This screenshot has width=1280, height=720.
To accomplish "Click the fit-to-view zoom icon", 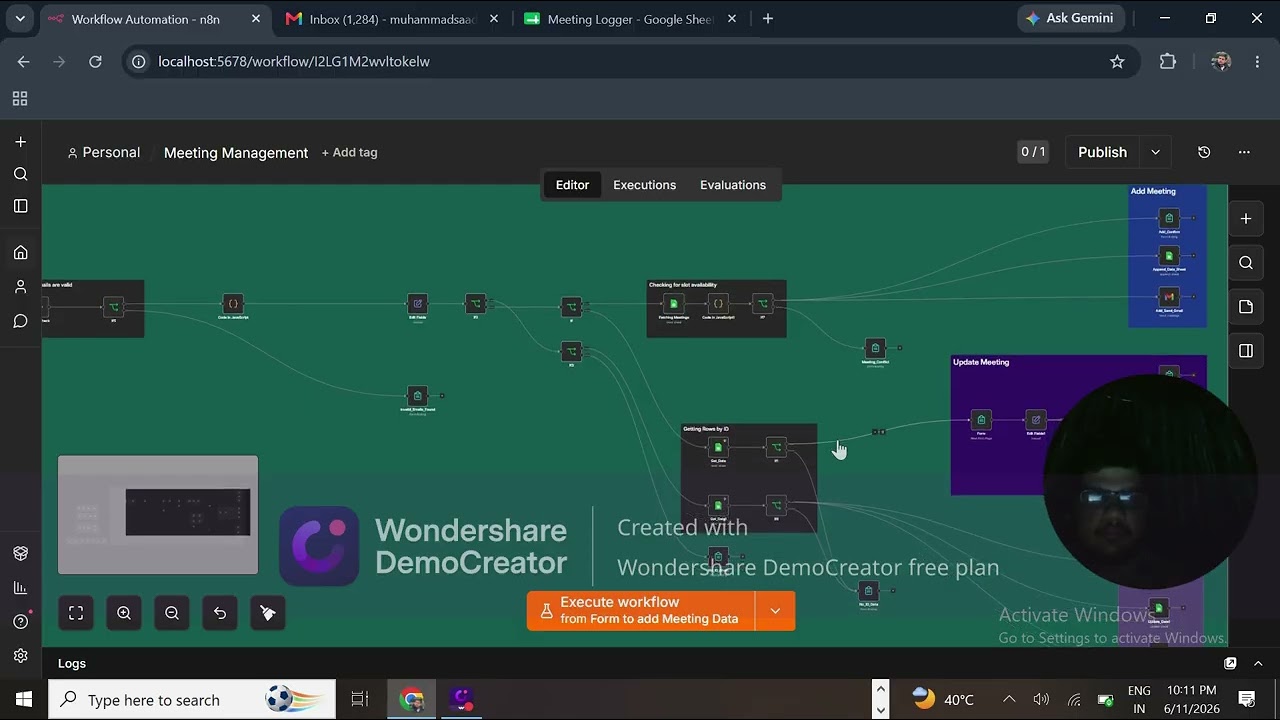I will click(x=76, y=613).
